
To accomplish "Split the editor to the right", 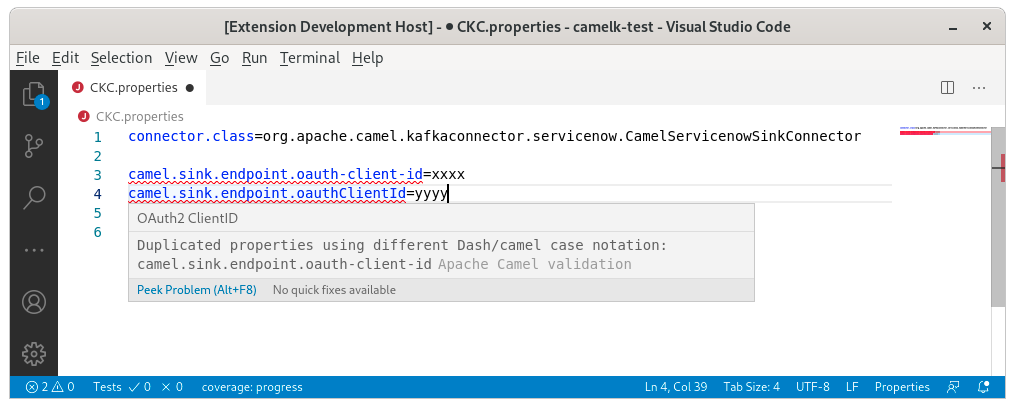I will [947, 88].
